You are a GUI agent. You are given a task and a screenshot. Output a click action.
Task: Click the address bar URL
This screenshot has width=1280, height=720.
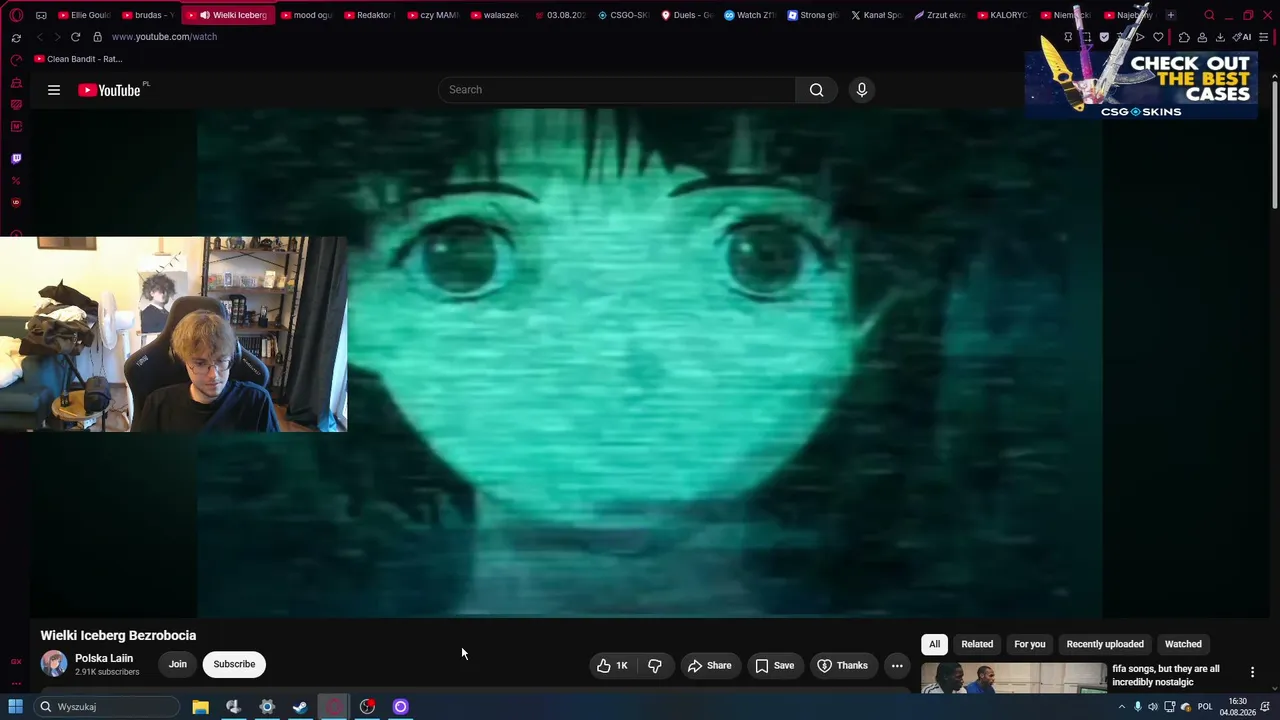[164, 37]
